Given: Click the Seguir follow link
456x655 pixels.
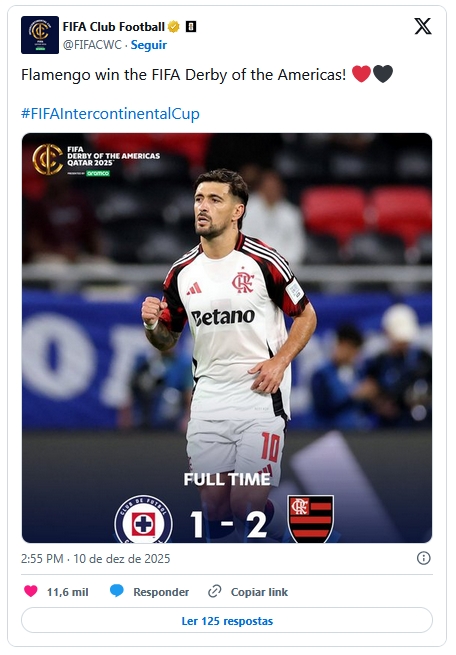Looking at the screenshot, I should point(149,45).
